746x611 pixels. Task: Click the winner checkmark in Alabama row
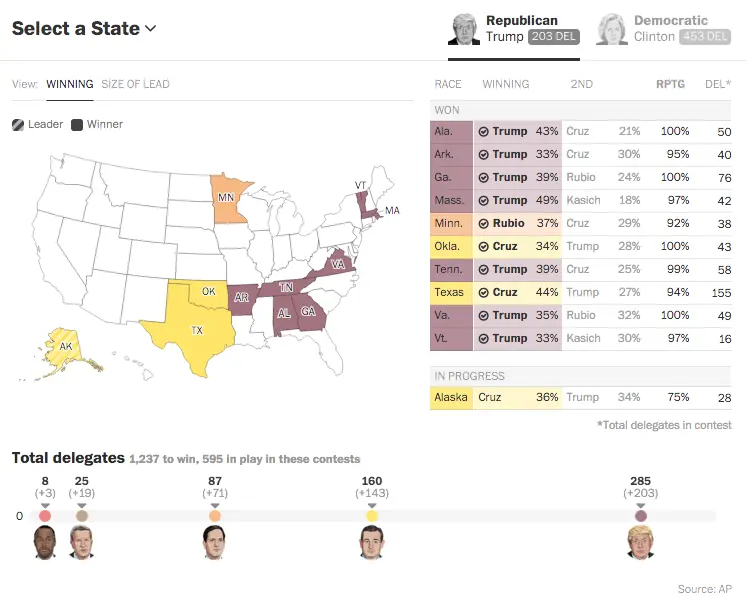click(482, 131)
